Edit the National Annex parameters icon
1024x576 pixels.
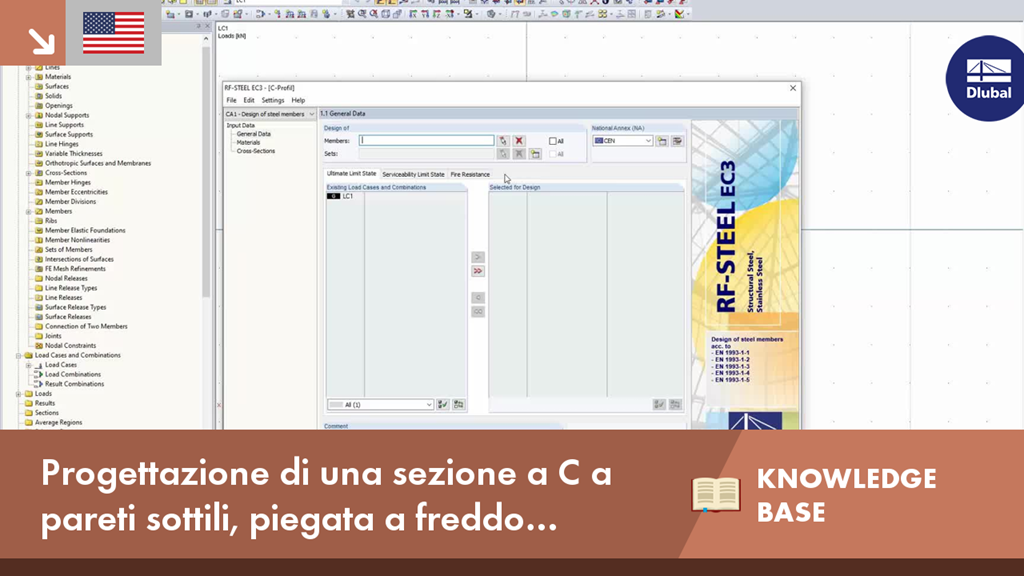tap(677, 141)
